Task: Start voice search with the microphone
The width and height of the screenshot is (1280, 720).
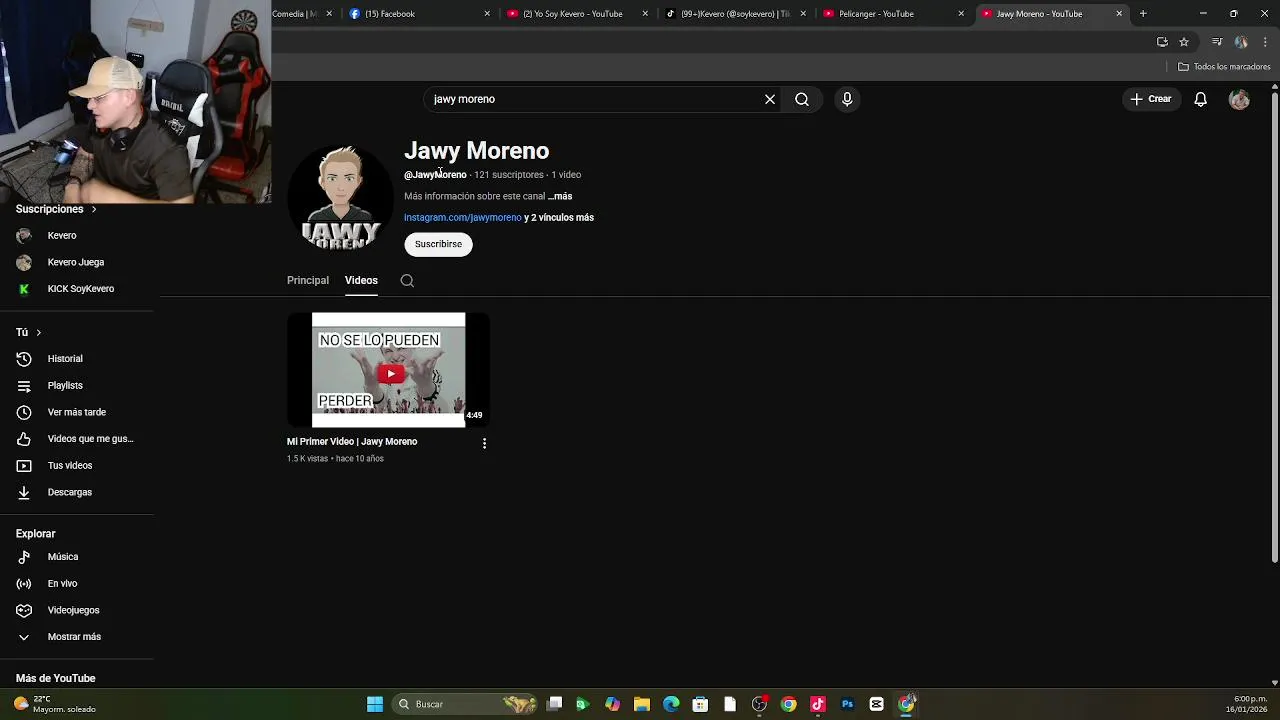Action: coord(847,99)
